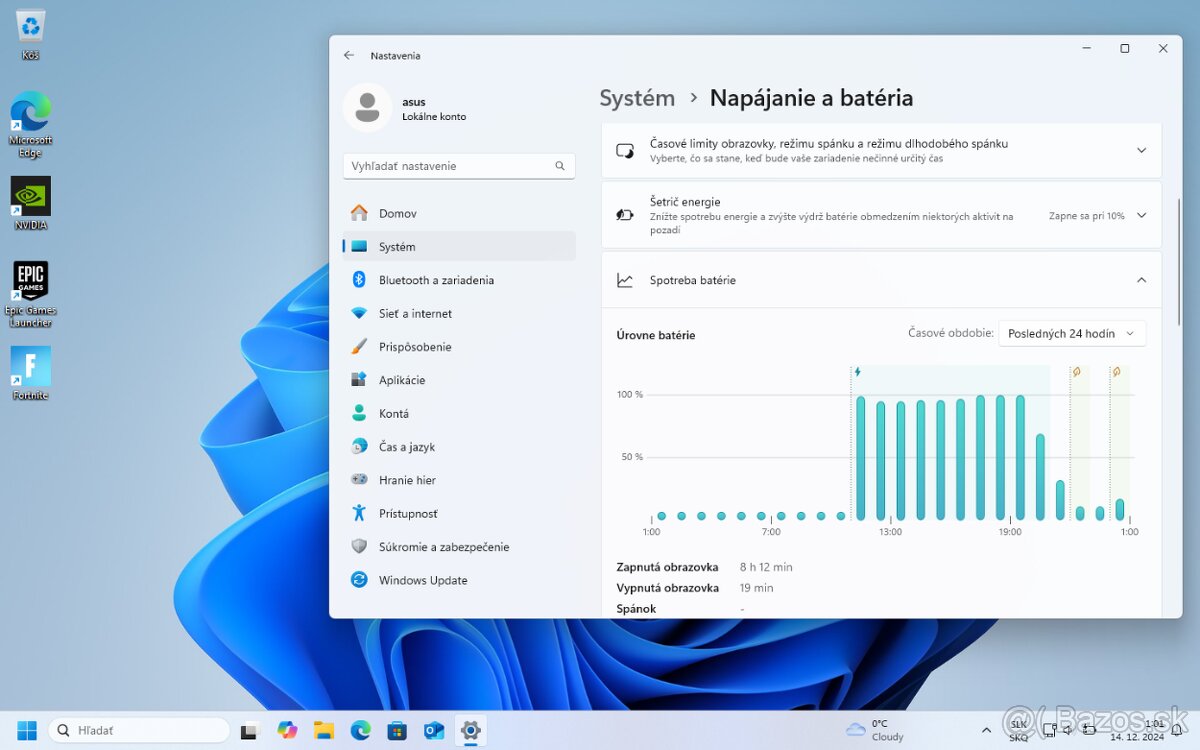The width and height of the screenshot is (1200, 750).
Task: Expand the screen and sleep timeouts section
Action: pyautogui.click(x=1141, y=149)
